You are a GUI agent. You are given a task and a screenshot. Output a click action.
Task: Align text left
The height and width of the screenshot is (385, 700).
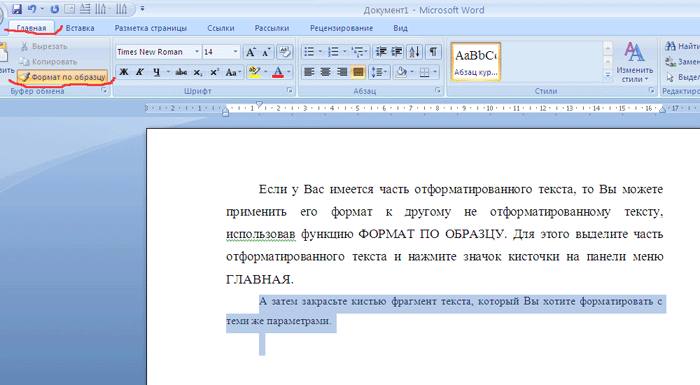coord(309,72)
